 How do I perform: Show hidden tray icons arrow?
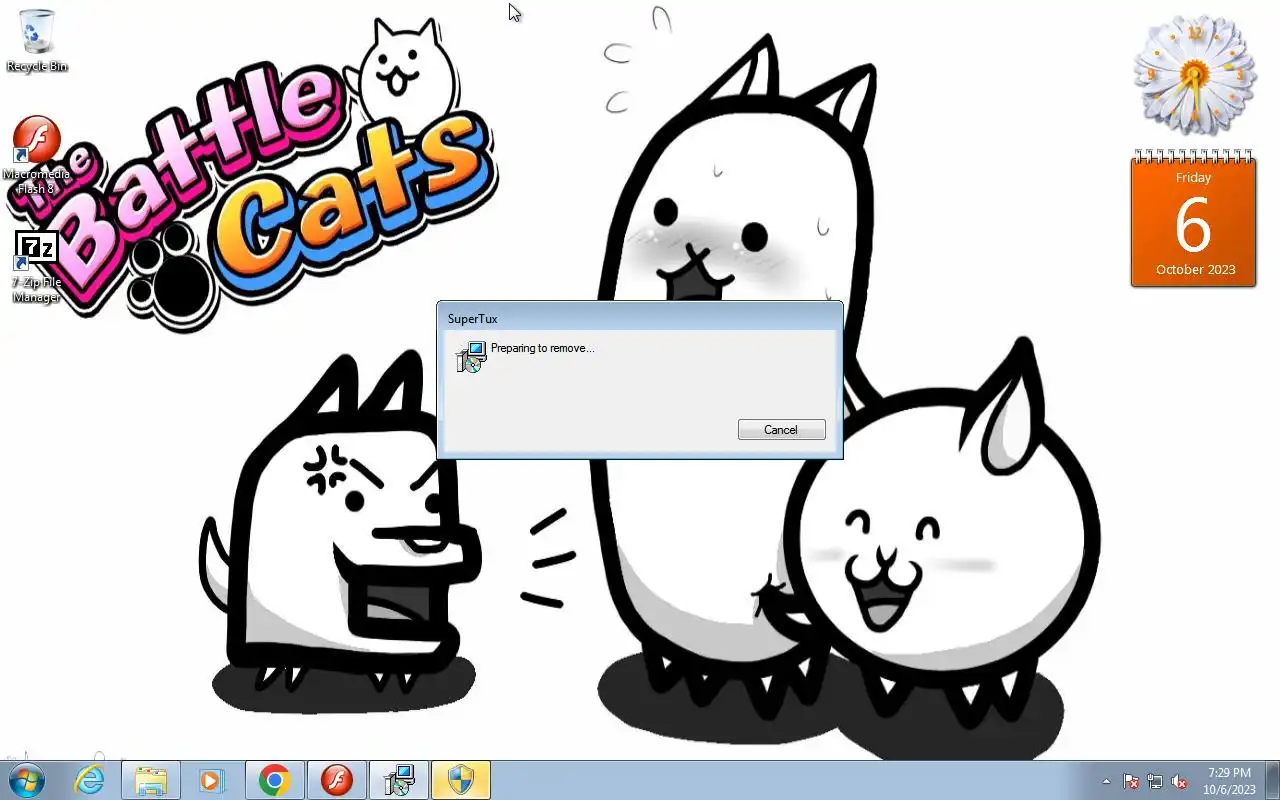click(x=1106, y=781)
